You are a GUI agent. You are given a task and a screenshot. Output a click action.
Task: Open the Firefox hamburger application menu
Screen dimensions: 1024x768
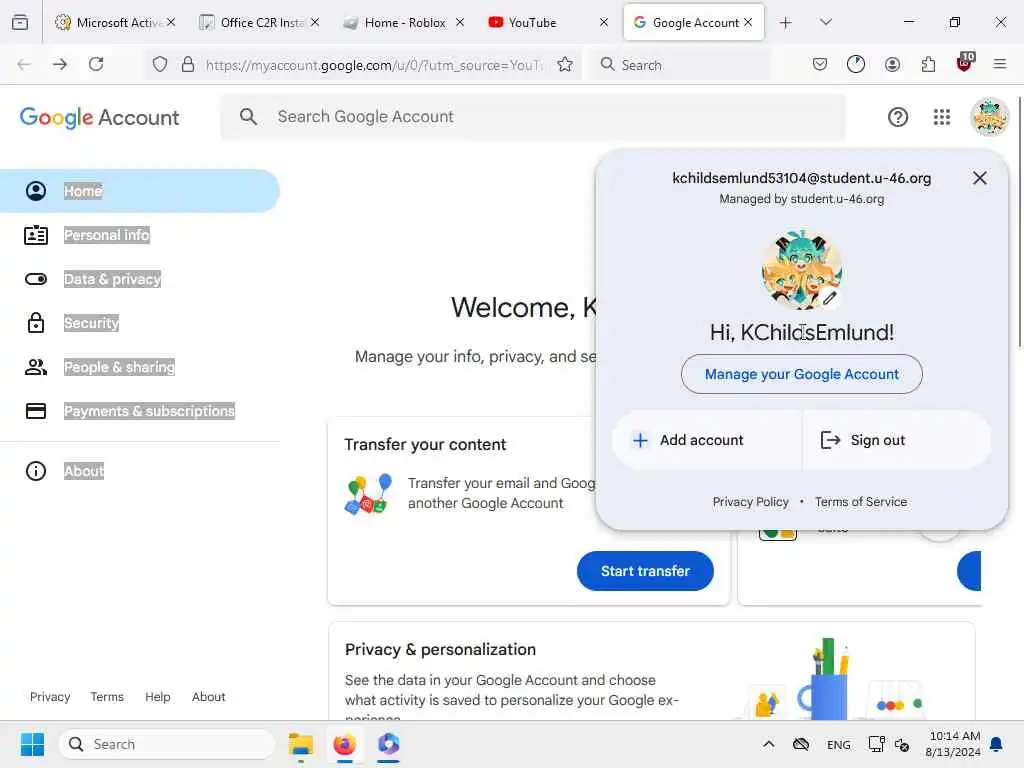click(1000, 64)
